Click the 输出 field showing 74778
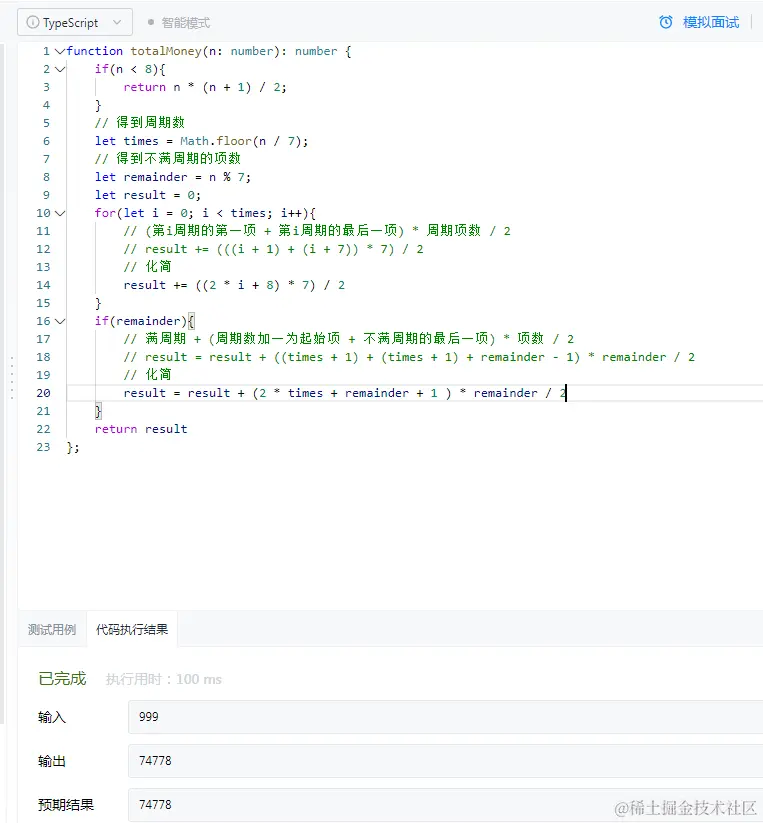 pos(445,761)
